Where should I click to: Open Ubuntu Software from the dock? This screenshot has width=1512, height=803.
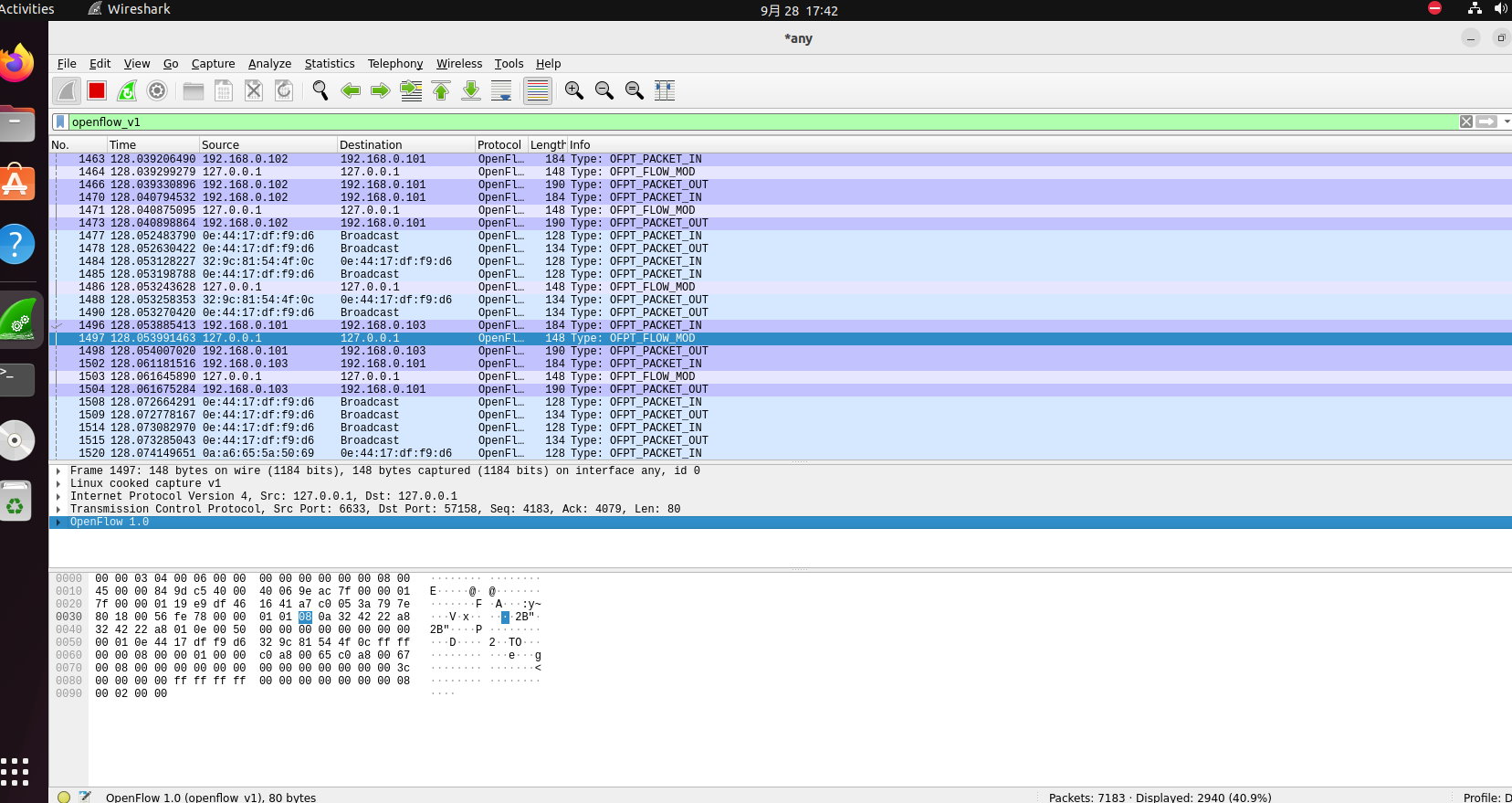coord(16,183)
